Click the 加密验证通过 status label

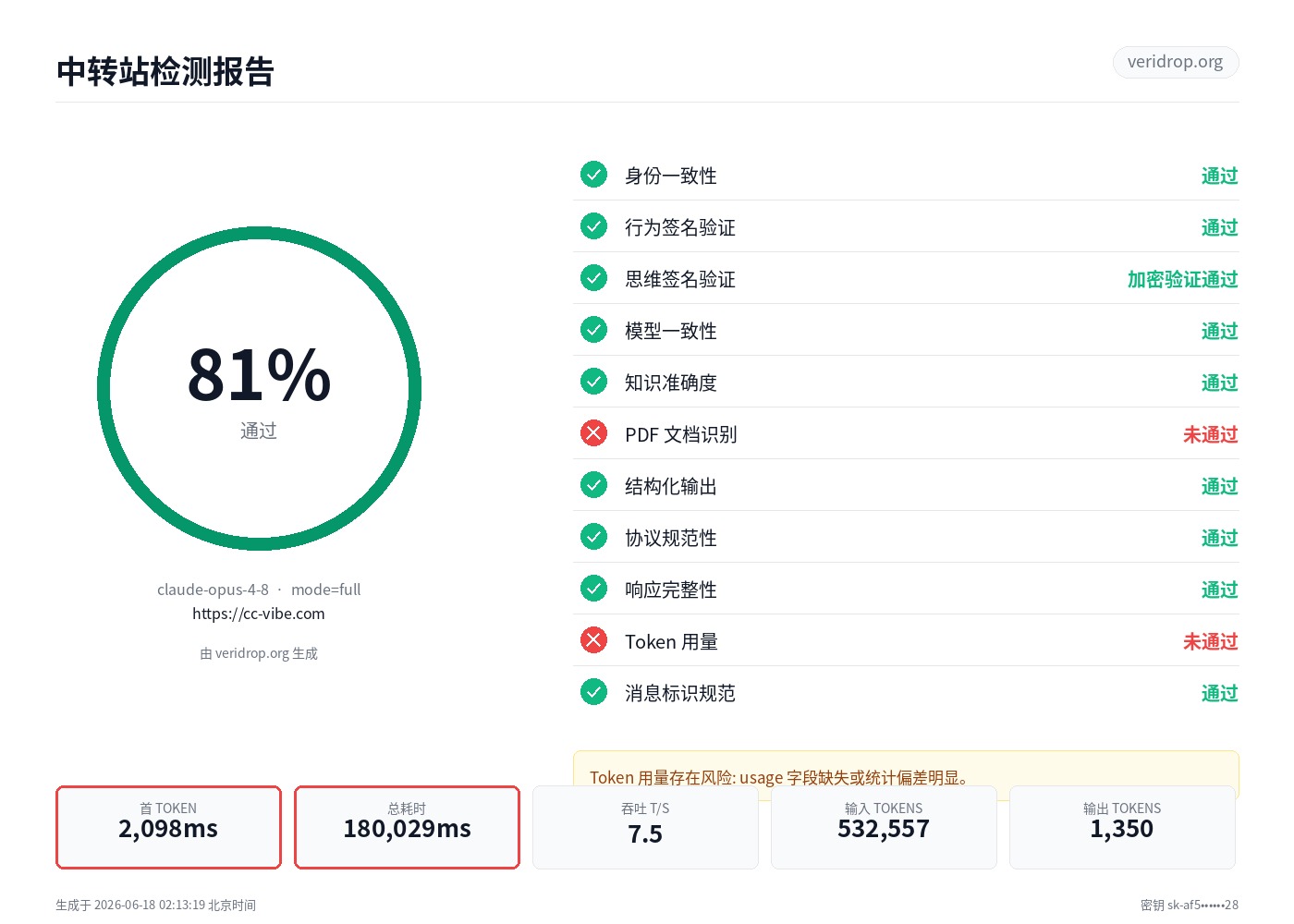[1182, 279]
